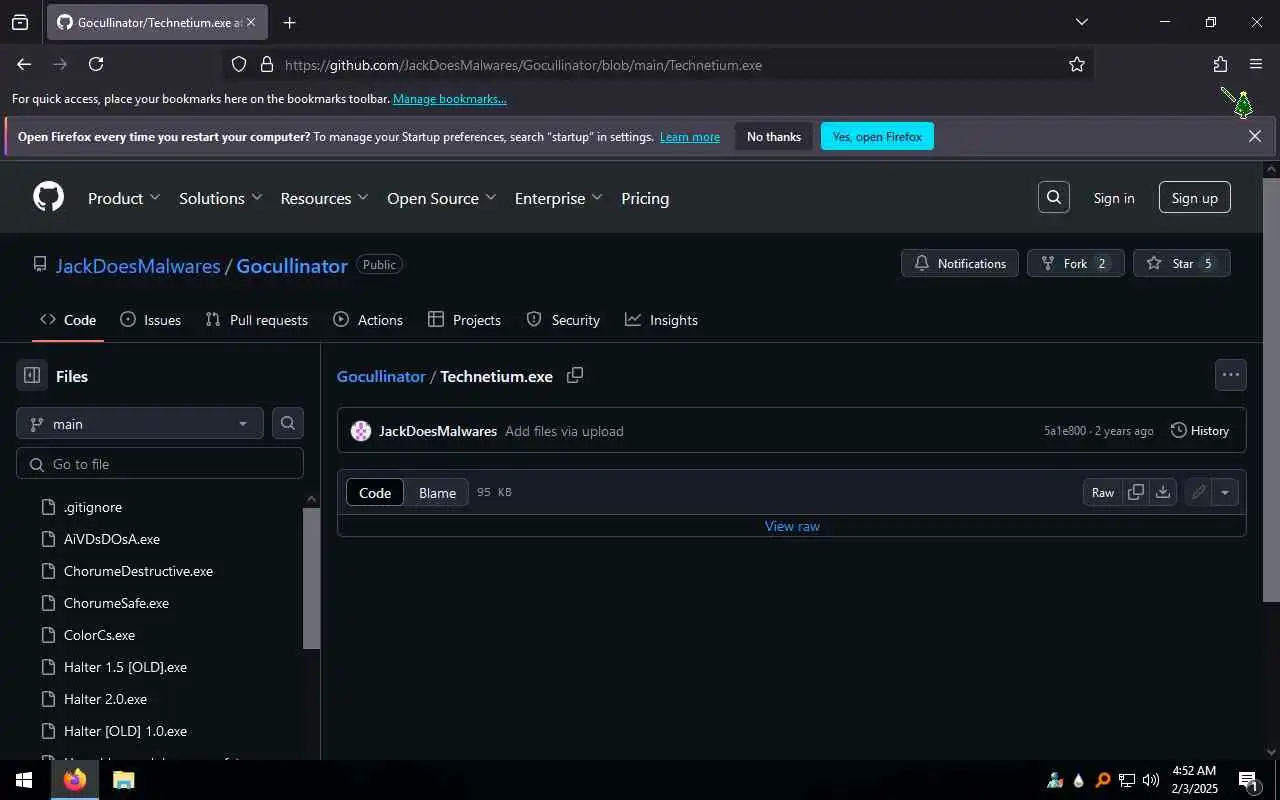Screen dimensions: 1280x800
Task: Expand the edit options dropdown arrow
Action: point(1225,492)
